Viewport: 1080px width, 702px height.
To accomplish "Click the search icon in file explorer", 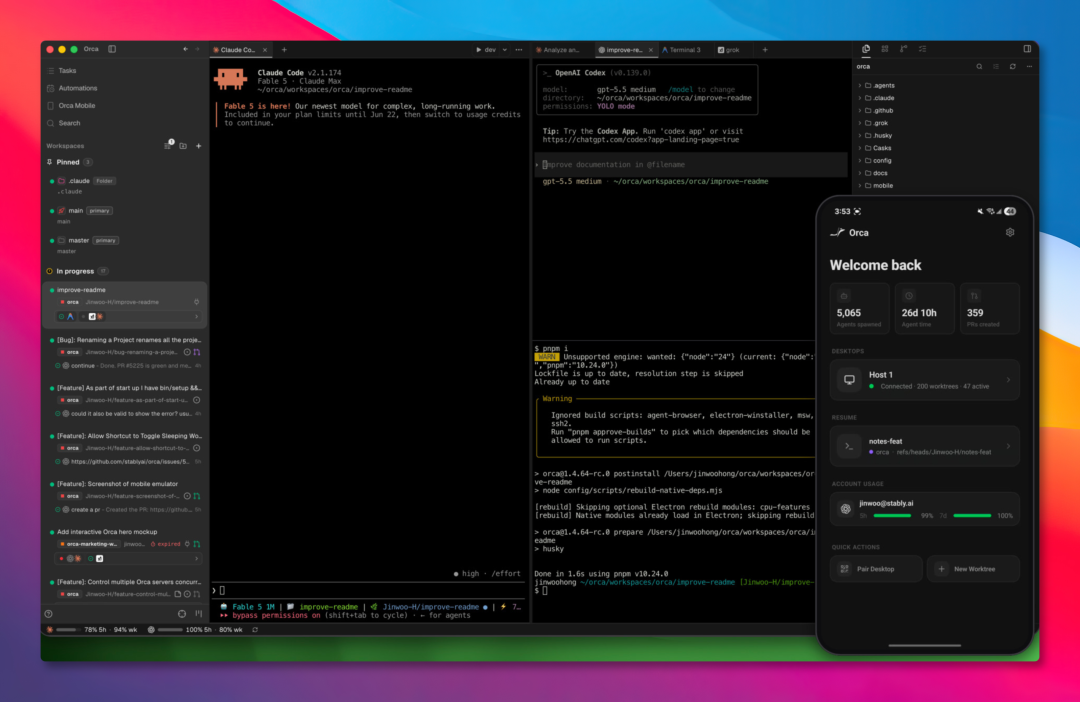I will click(979, 67).
